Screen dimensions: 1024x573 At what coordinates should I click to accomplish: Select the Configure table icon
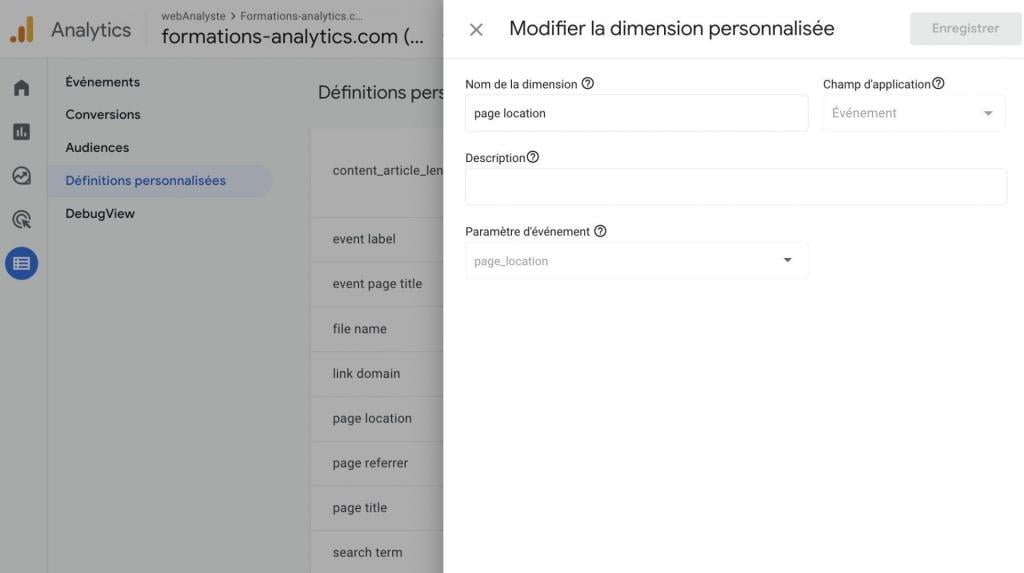22,263
